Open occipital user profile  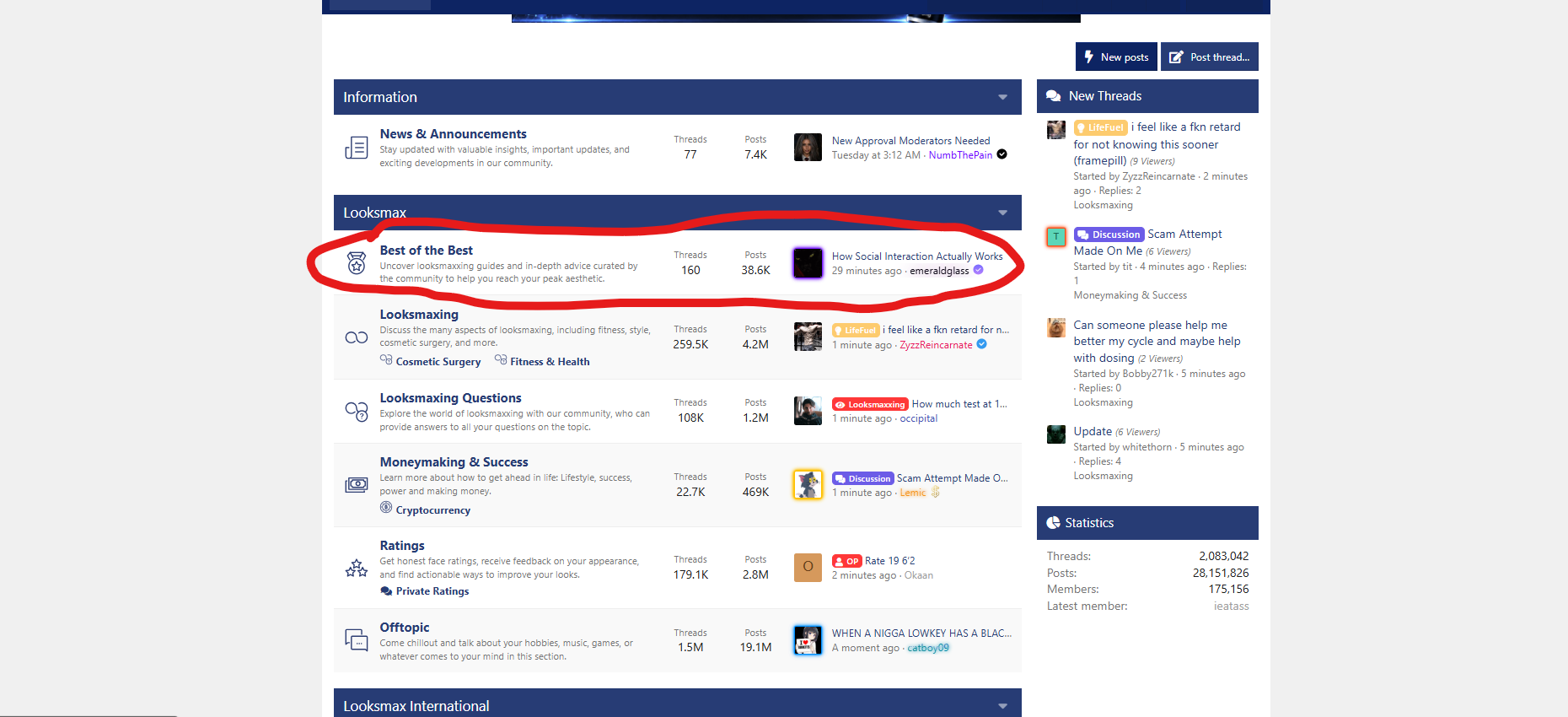(x=918, y=418)
